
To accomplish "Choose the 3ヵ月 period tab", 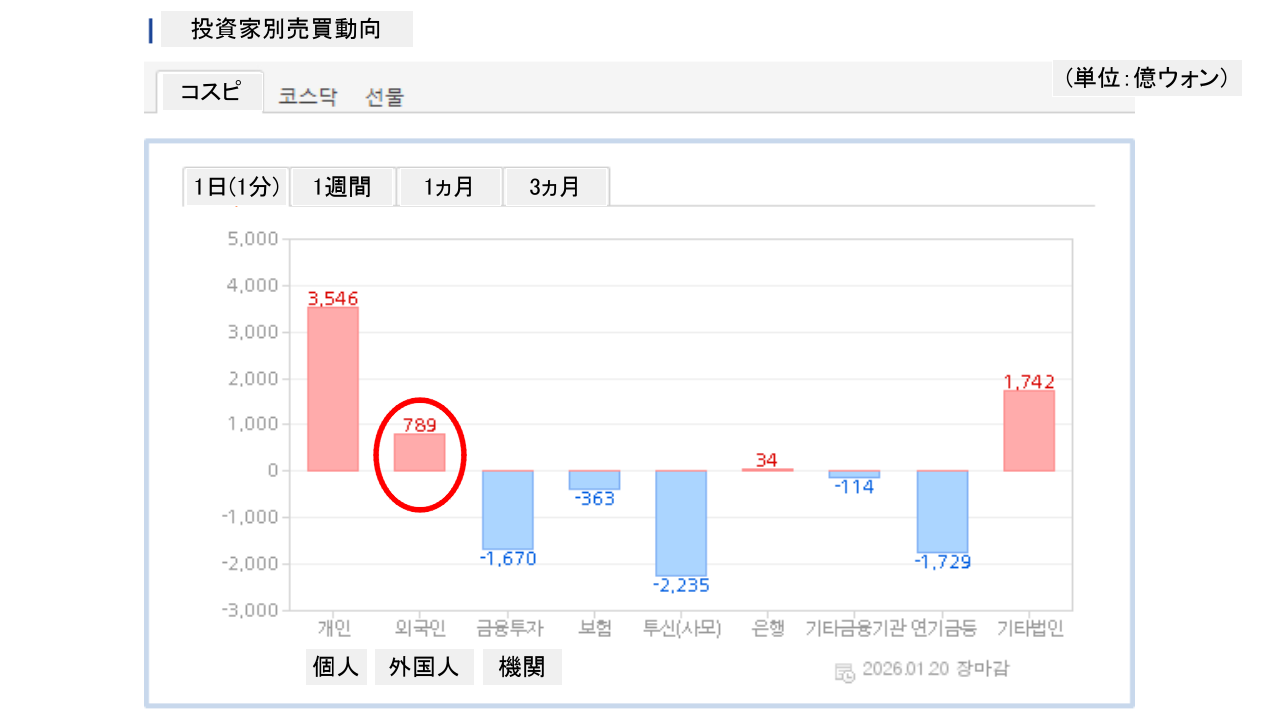I will [555, 187].
